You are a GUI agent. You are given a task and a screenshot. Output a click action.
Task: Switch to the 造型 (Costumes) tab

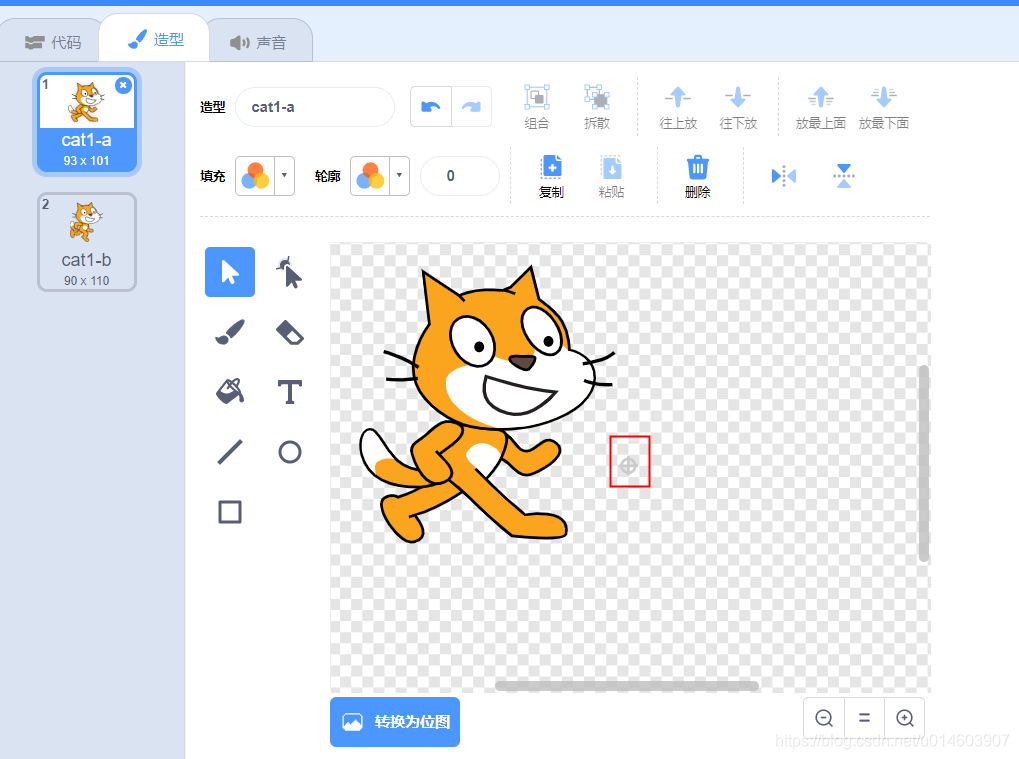point(156,40)
